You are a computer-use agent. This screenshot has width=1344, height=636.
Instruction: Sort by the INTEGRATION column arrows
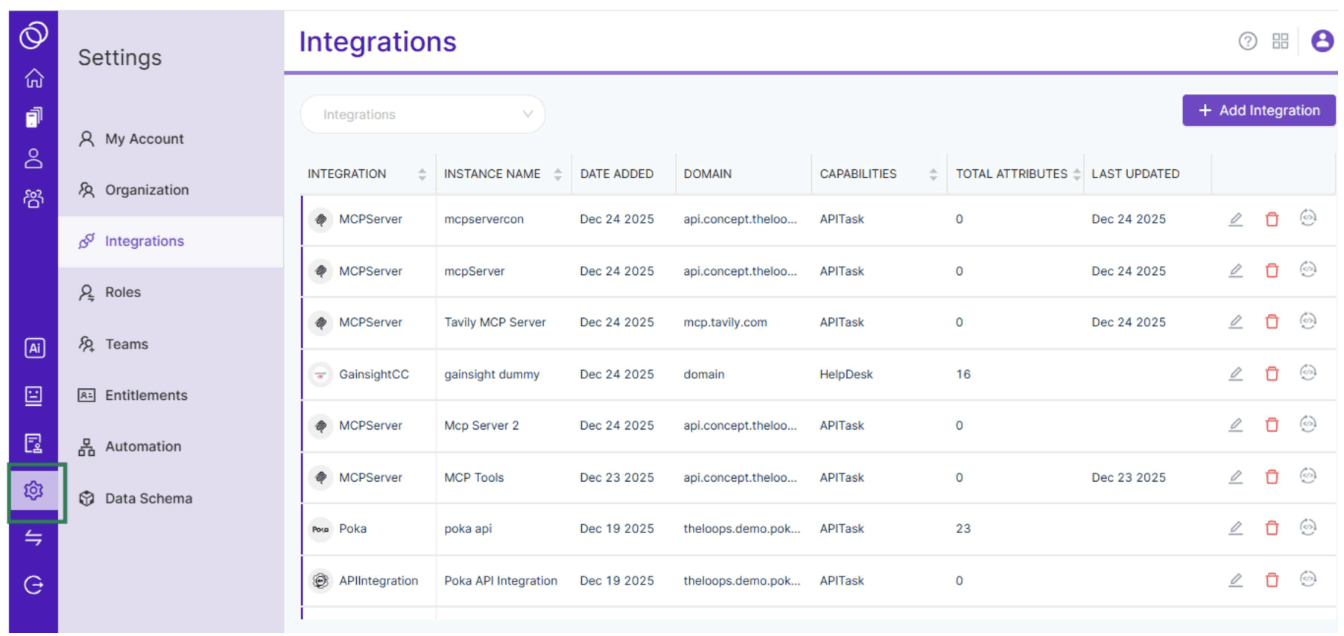pyautogui.click(x=422, y=174)
